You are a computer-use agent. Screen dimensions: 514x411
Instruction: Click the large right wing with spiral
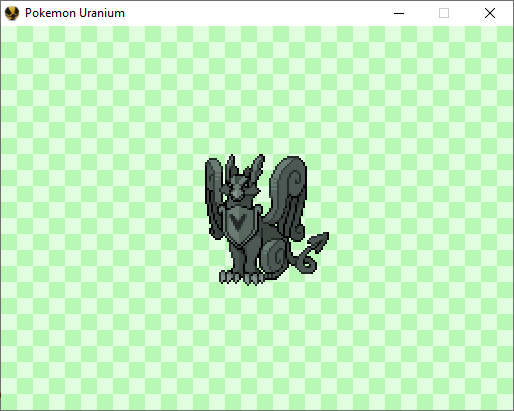(288, 198)
